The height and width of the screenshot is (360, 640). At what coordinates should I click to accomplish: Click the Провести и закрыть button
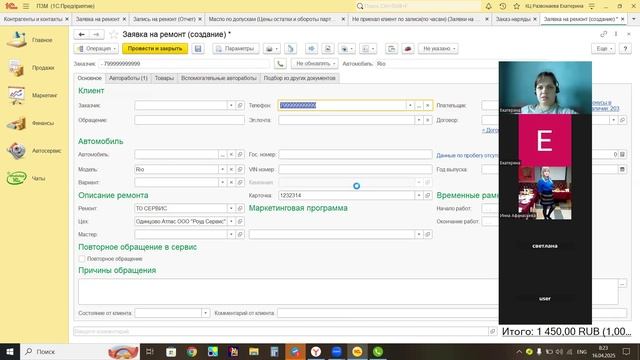155,49
